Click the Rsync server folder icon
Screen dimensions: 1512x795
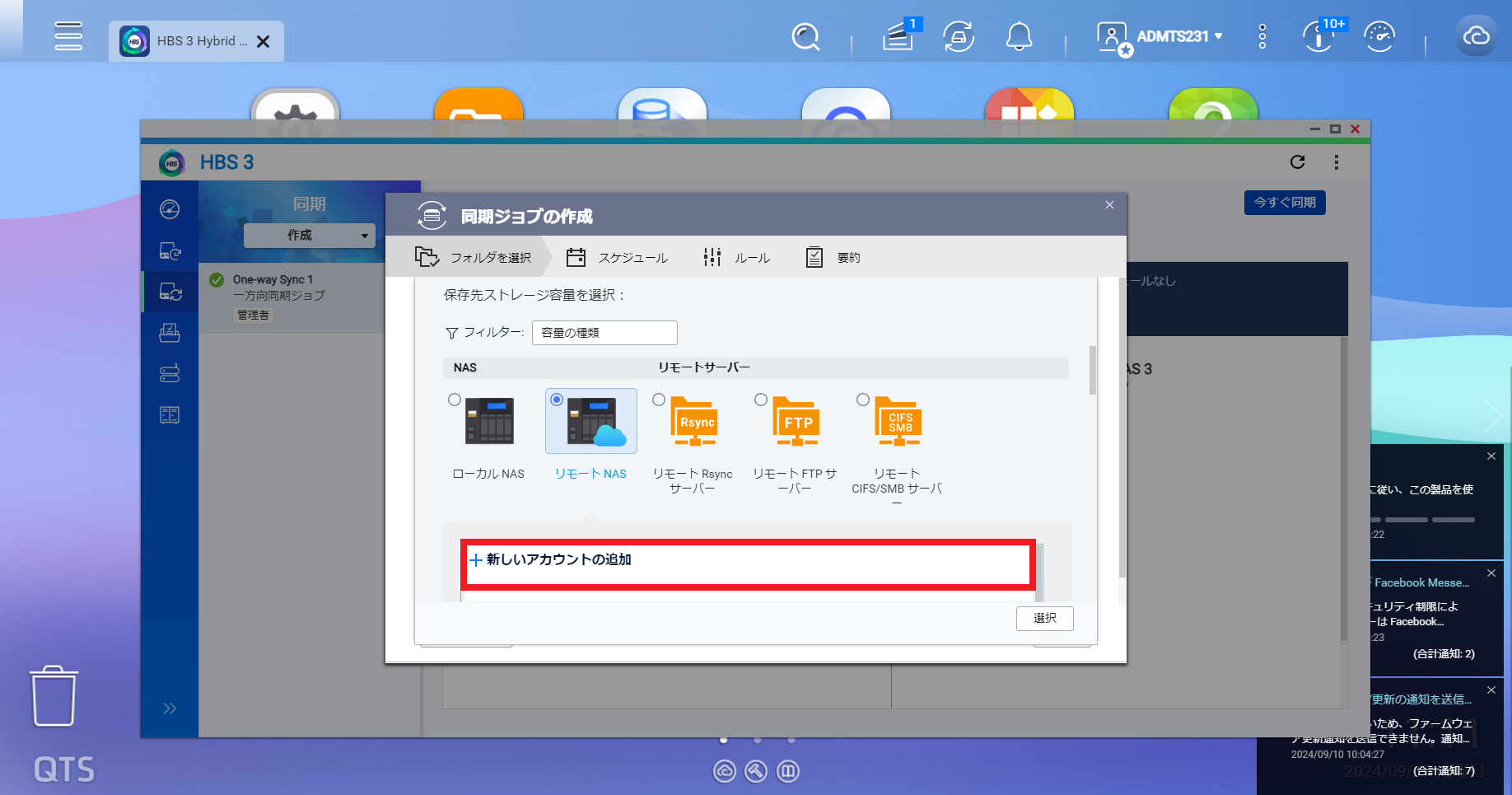(x=694, y=421)
